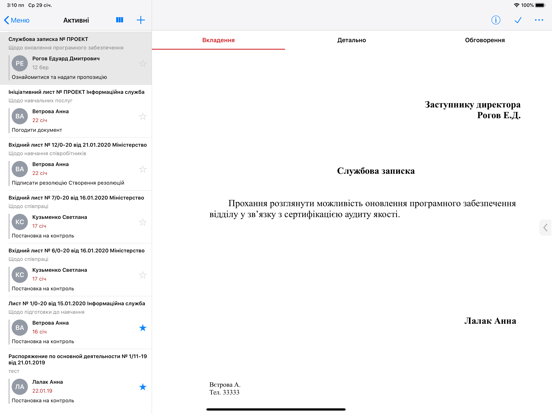This screenshot has height=414, width=552.
Task: Unstar the Распоряжение № 1/11-19 item
Action: pyautogui.click(x=143, y=387)
